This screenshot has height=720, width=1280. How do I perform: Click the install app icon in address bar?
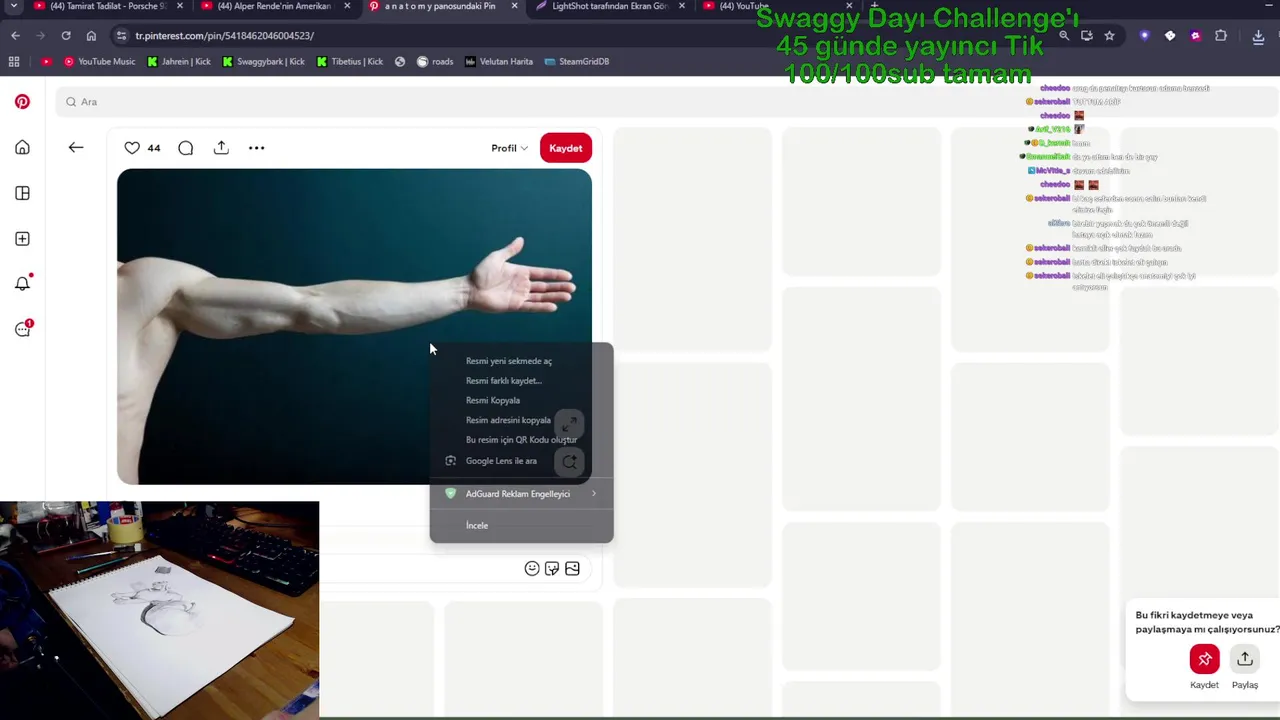point(1087,36)
